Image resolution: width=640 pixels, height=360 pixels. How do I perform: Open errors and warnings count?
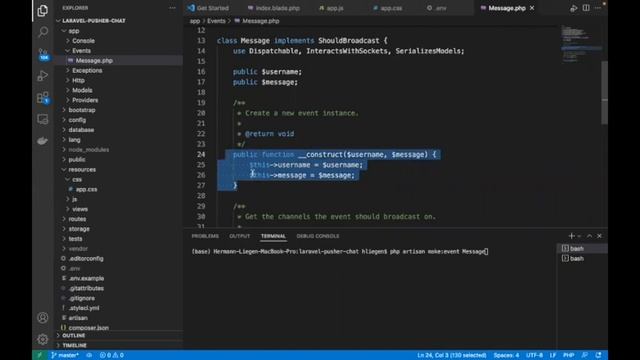pos(111,355)
